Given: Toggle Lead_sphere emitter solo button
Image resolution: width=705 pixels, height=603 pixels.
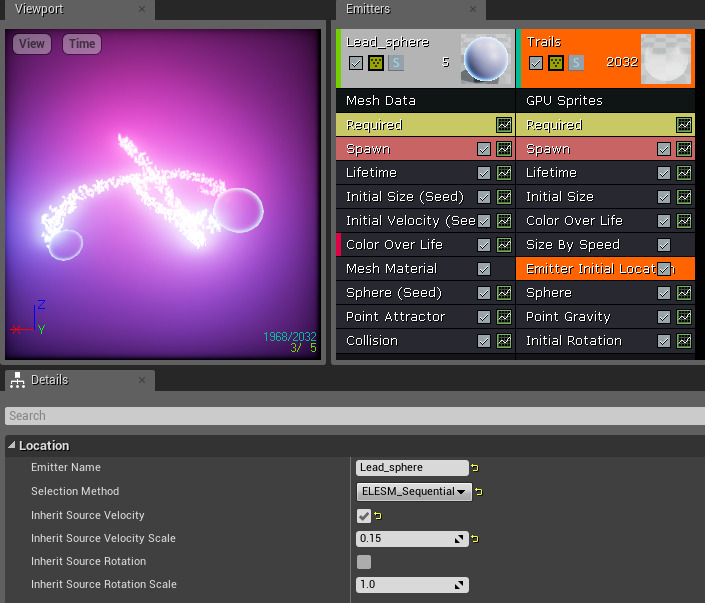Looking at the screenshot, I should tap(396, 63).
